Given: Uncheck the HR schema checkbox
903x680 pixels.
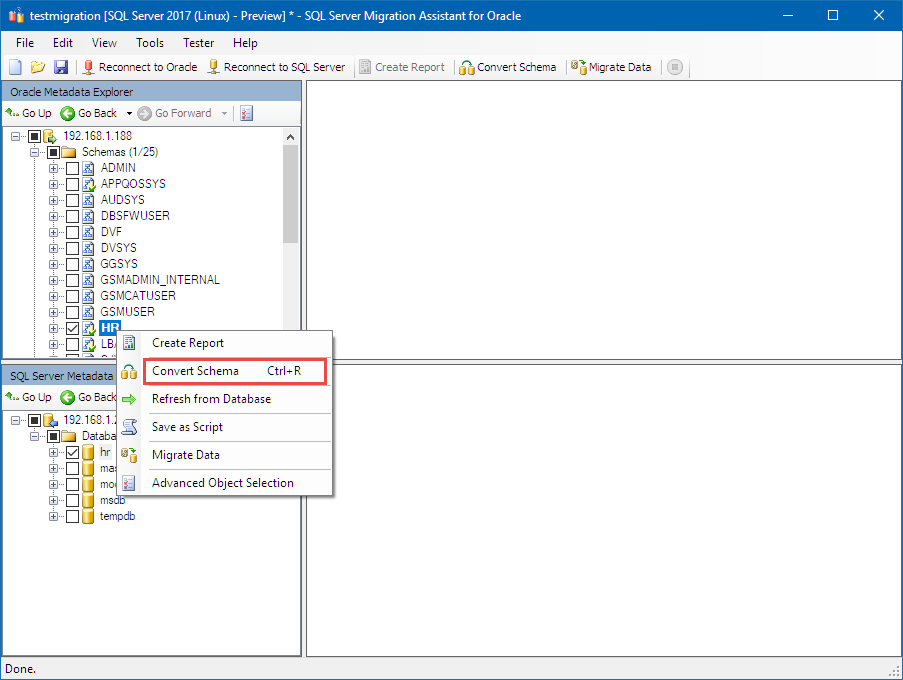Looking at the screenshot, I should pos(72,327).
